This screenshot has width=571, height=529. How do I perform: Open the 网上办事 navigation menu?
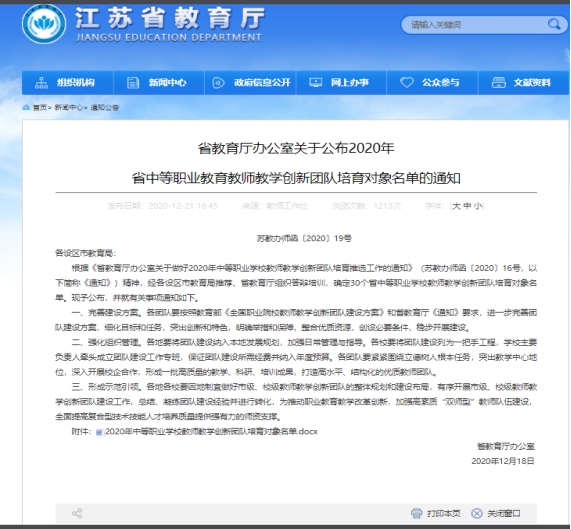click(341, 83)
